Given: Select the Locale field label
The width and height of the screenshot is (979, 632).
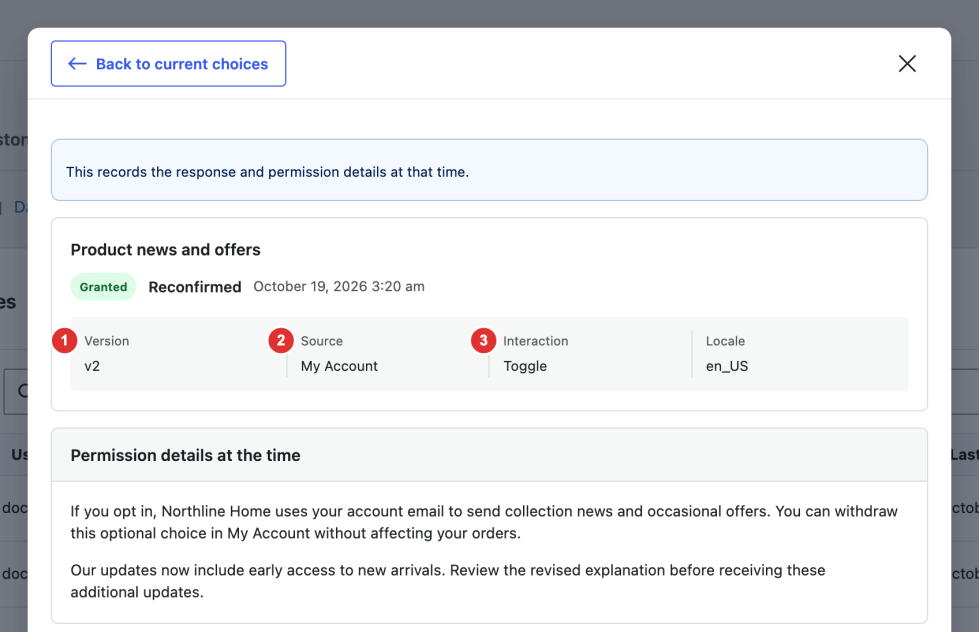Looking at the screenshot, I should pos(725,341).
